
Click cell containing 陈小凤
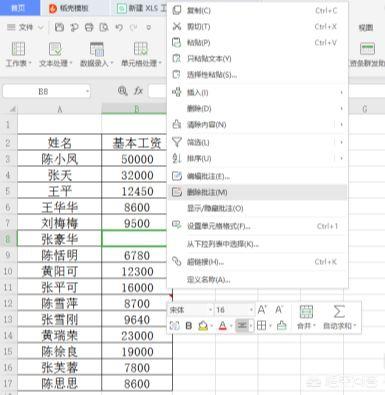click(x=59, y=159)
